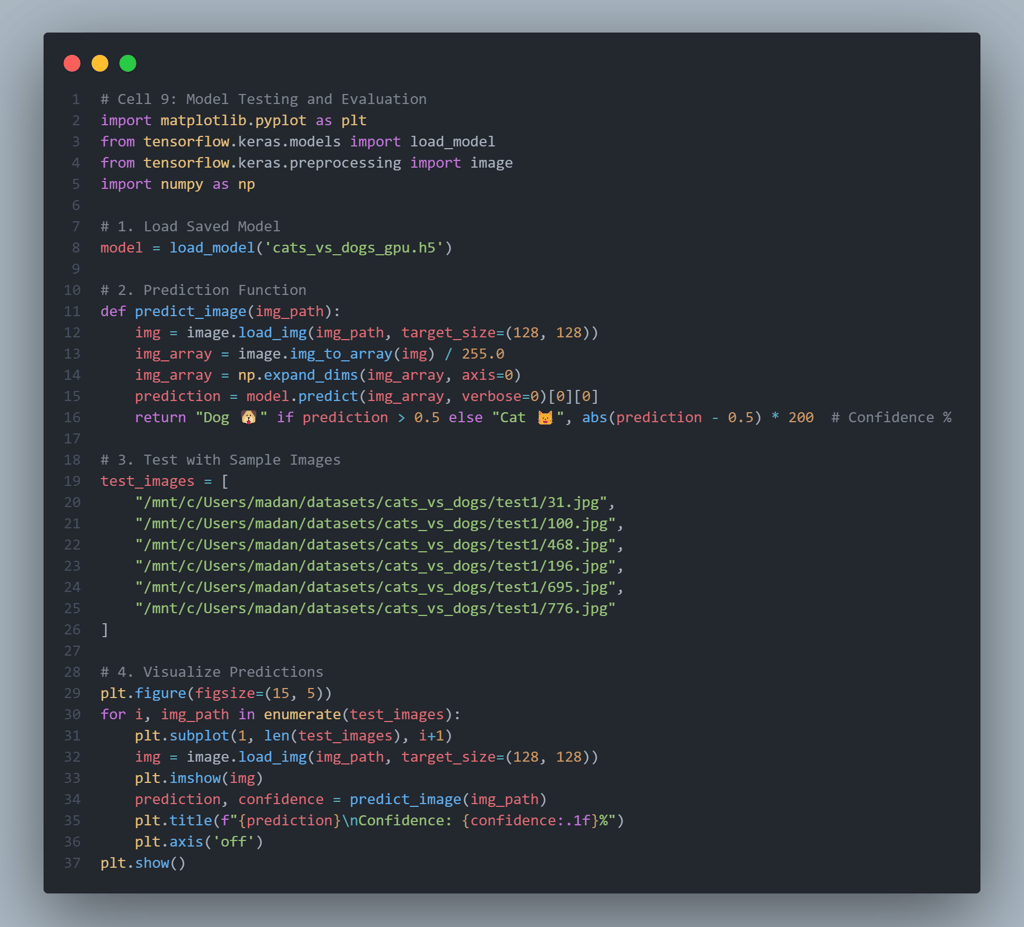Click "def predict_image(img_path):" definition
Viewport: 1024px width, 927px height.
pyautogui.click(x=220, y=312)
